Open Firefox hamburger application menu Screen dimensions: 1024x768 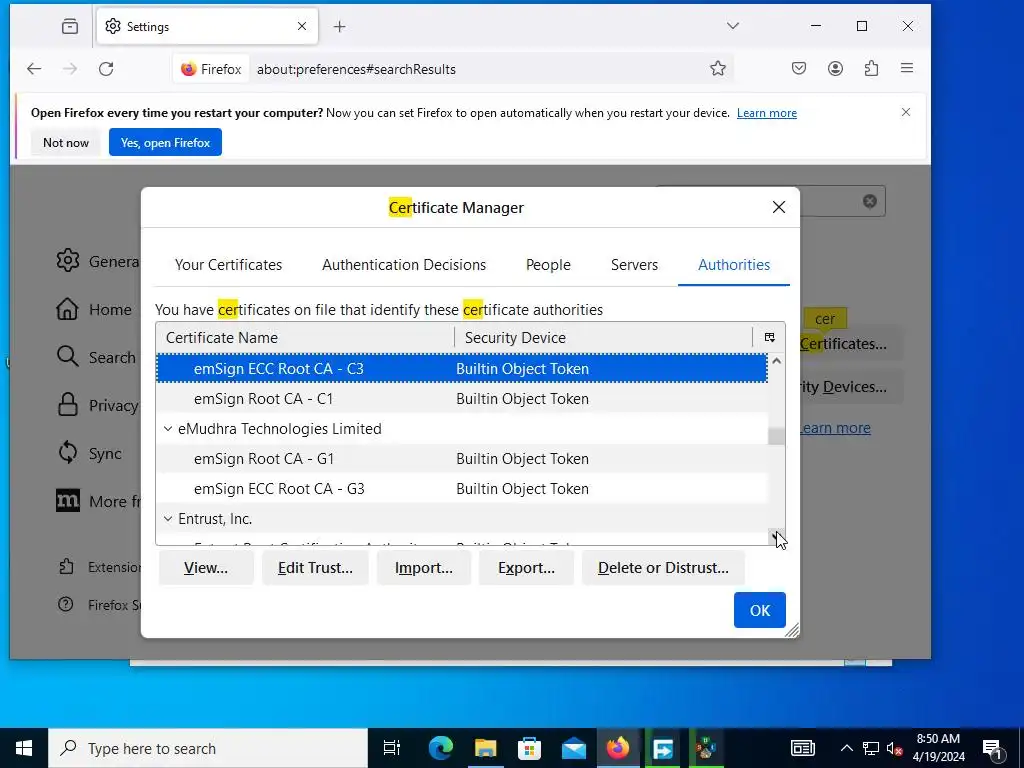pyautogui.click(x=907, y=68)
